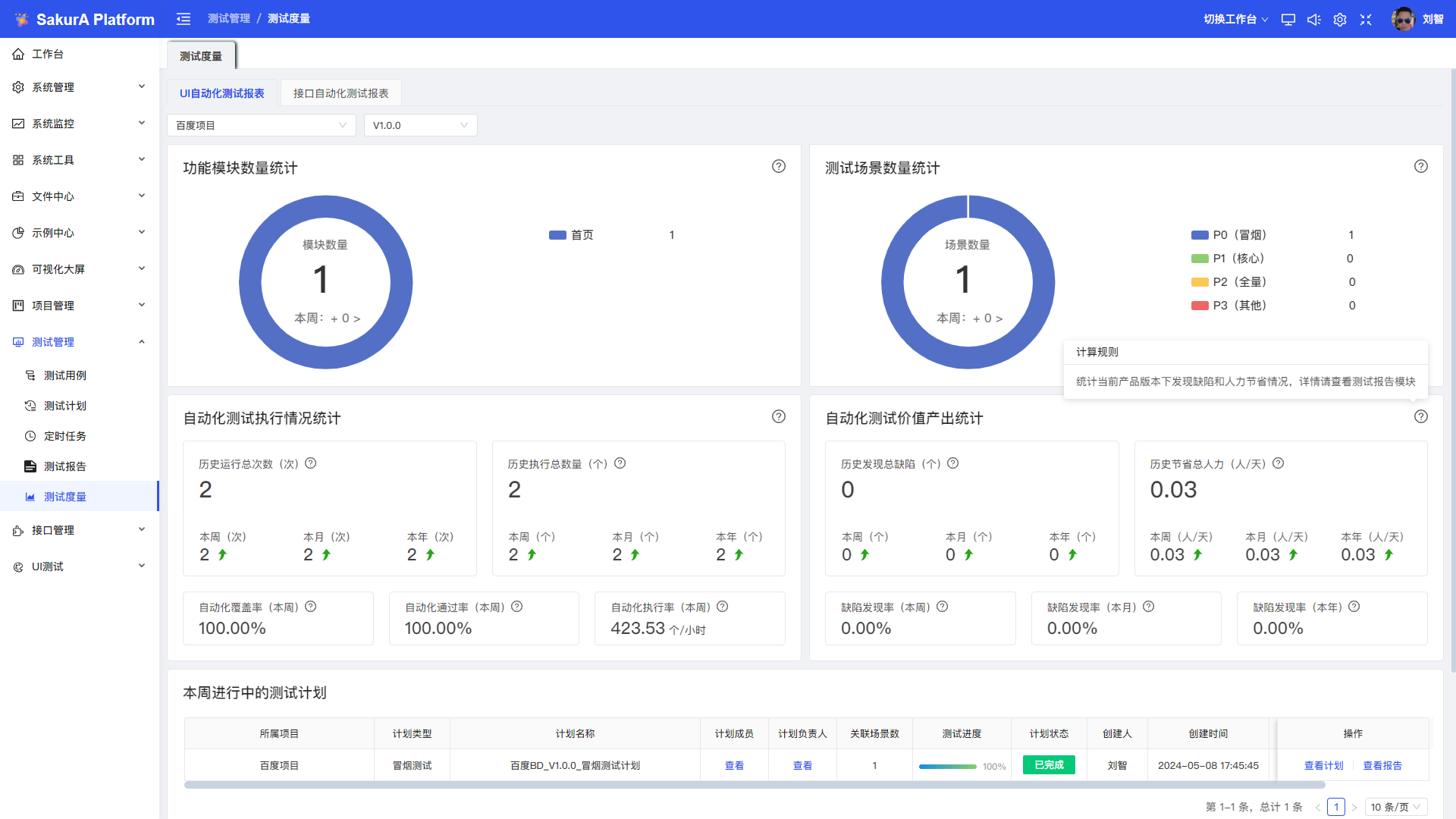View 计划负责人 link in plan row

point(802,766)
